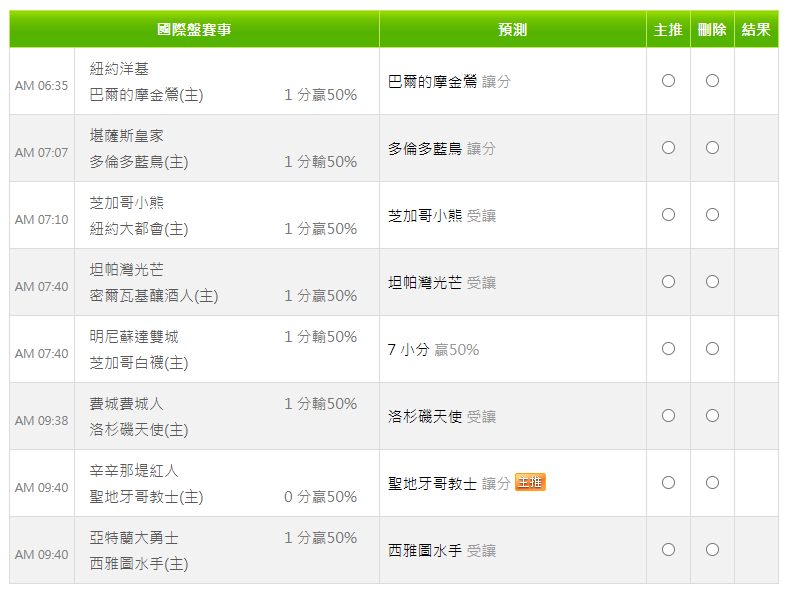Click team 巴爾的摩金鶯(主) in match list

tap(146, 94)
